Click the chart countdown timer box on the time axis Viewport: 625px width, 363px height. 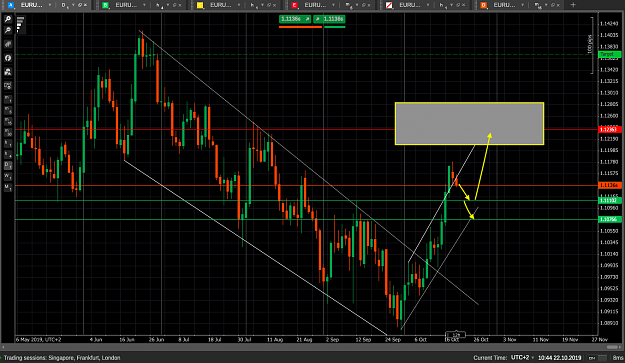(x=455, y=335)
